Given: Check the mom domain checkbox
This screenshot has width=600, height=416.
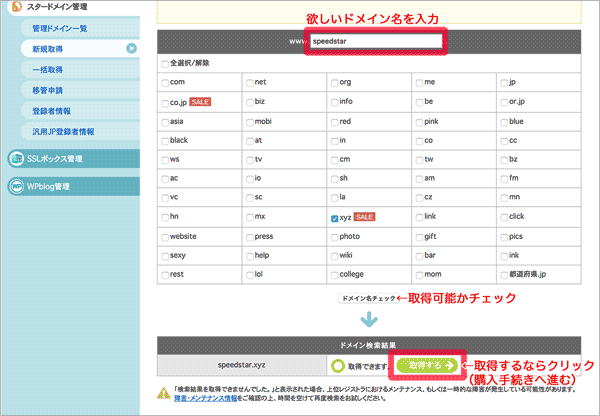Looking at the screenshot, I should click(x=419, y=275).
